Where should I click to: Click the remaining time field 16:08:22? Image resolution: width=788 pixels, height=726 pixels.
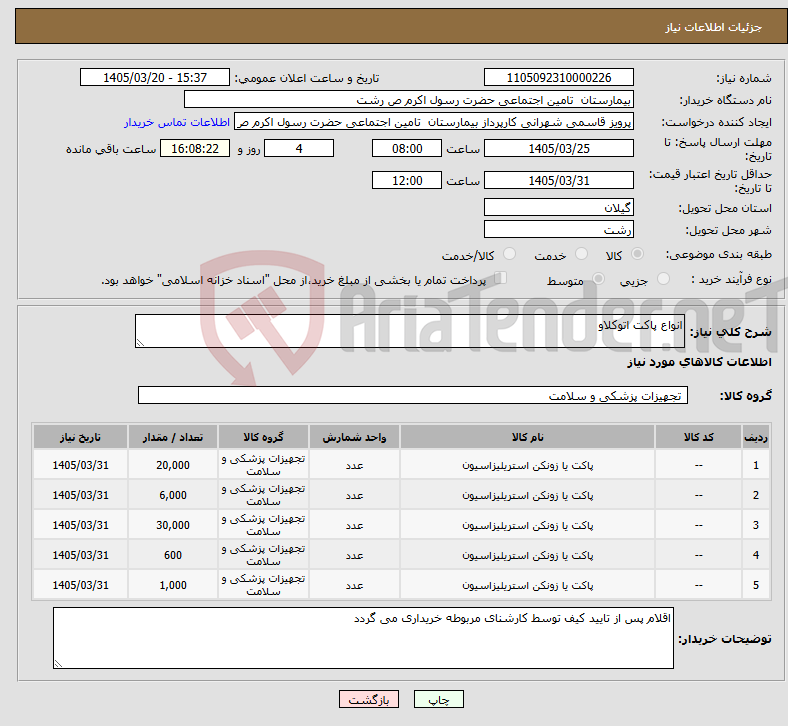195,148
